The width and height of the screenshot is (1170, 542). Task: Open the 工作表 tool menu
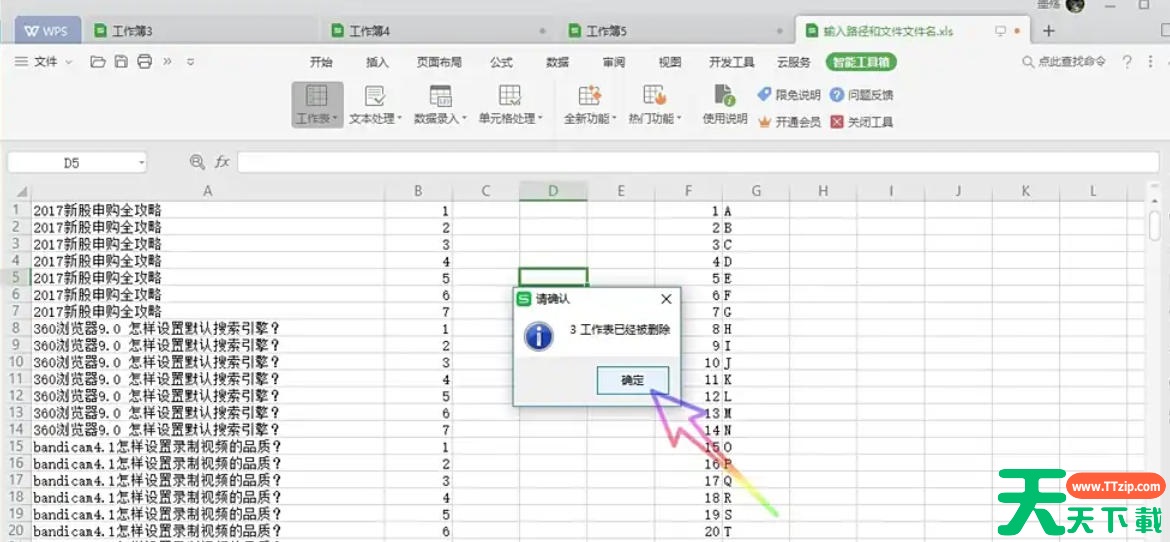tap(317, 105)
